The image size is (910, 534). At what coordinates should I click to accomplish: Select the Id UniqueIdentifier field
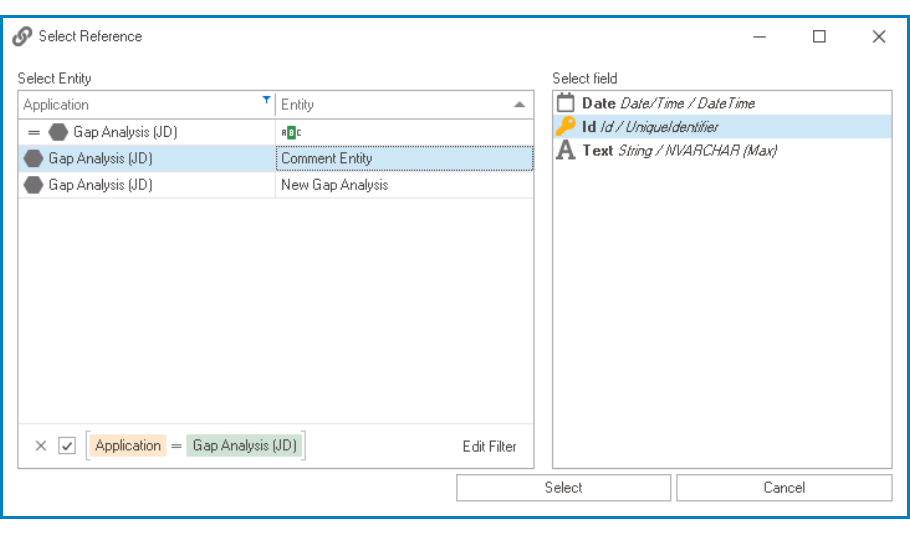pos(722,127)
